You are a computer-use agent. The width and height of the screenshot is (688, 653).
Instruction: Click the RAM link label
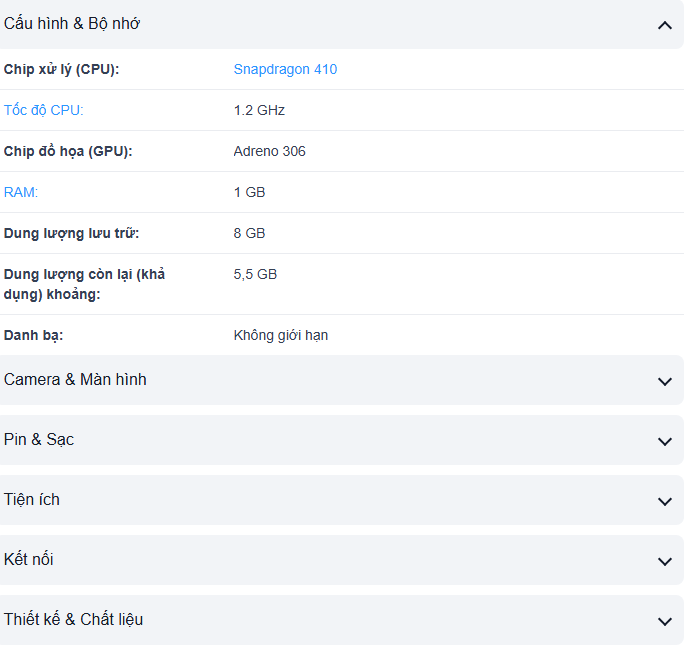coord(21,192)
